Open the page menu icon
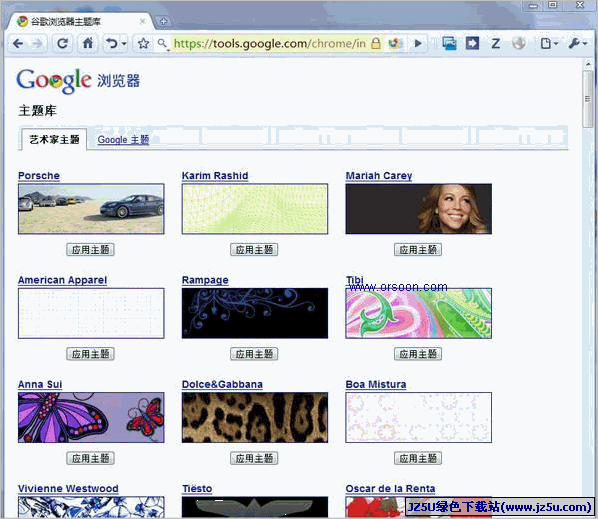Image resolution: width=598 pixels, height=519 pixels. click(x=548, y=43)
